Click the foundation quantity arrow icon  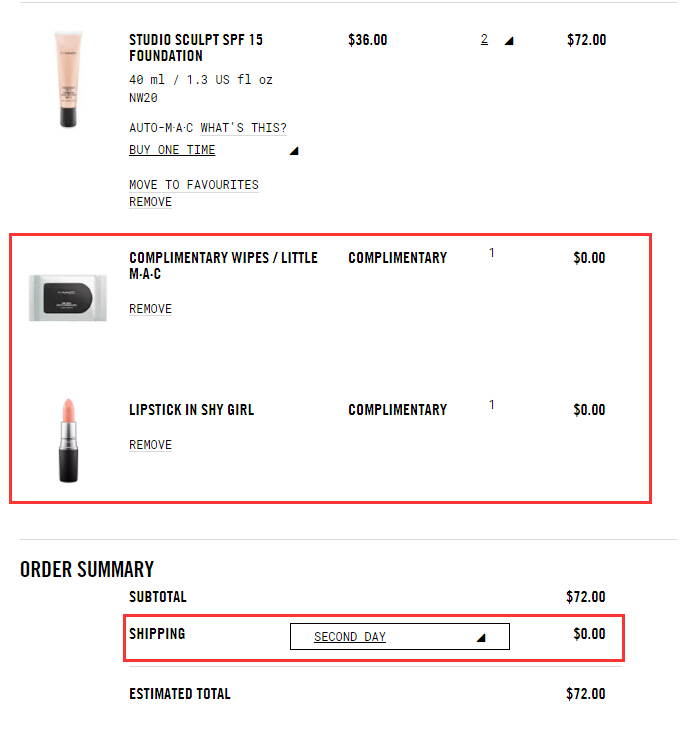(508, 42)
